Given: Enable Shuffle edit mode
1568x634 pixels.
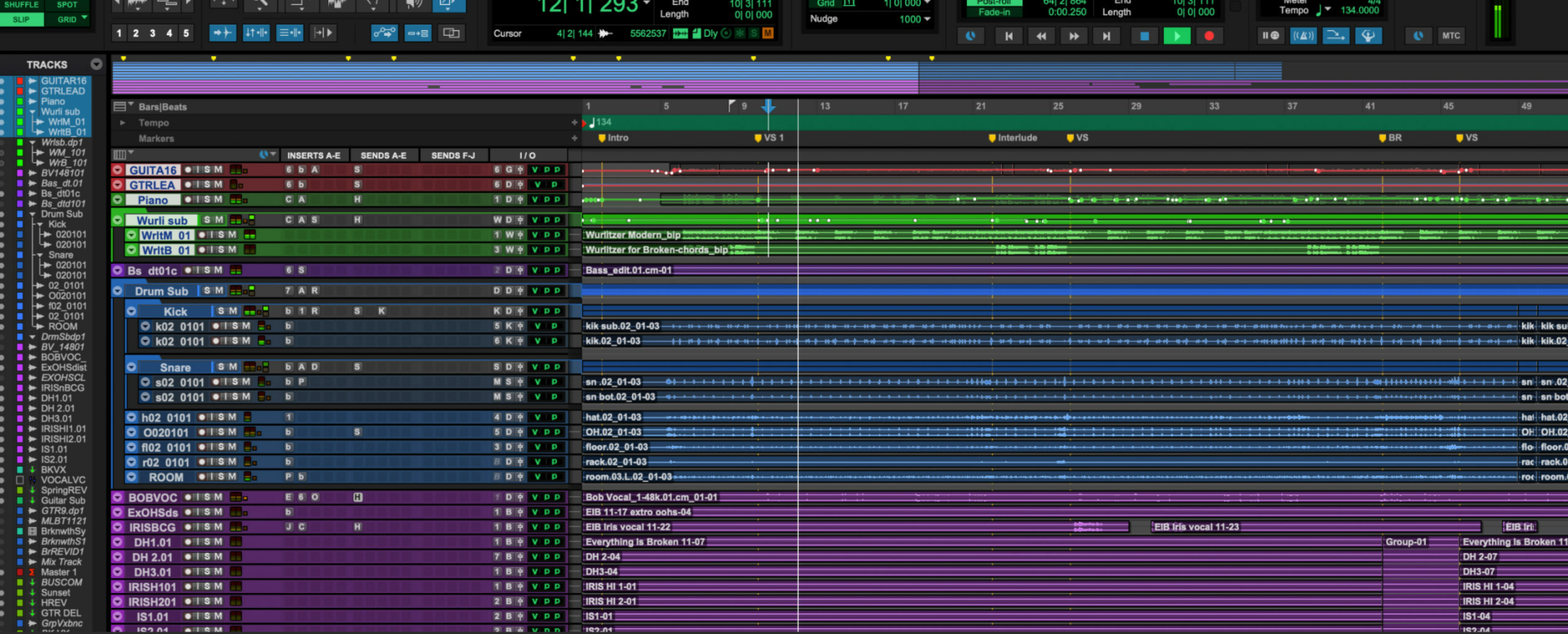Looking at the screenshot, I should point(21,5).
